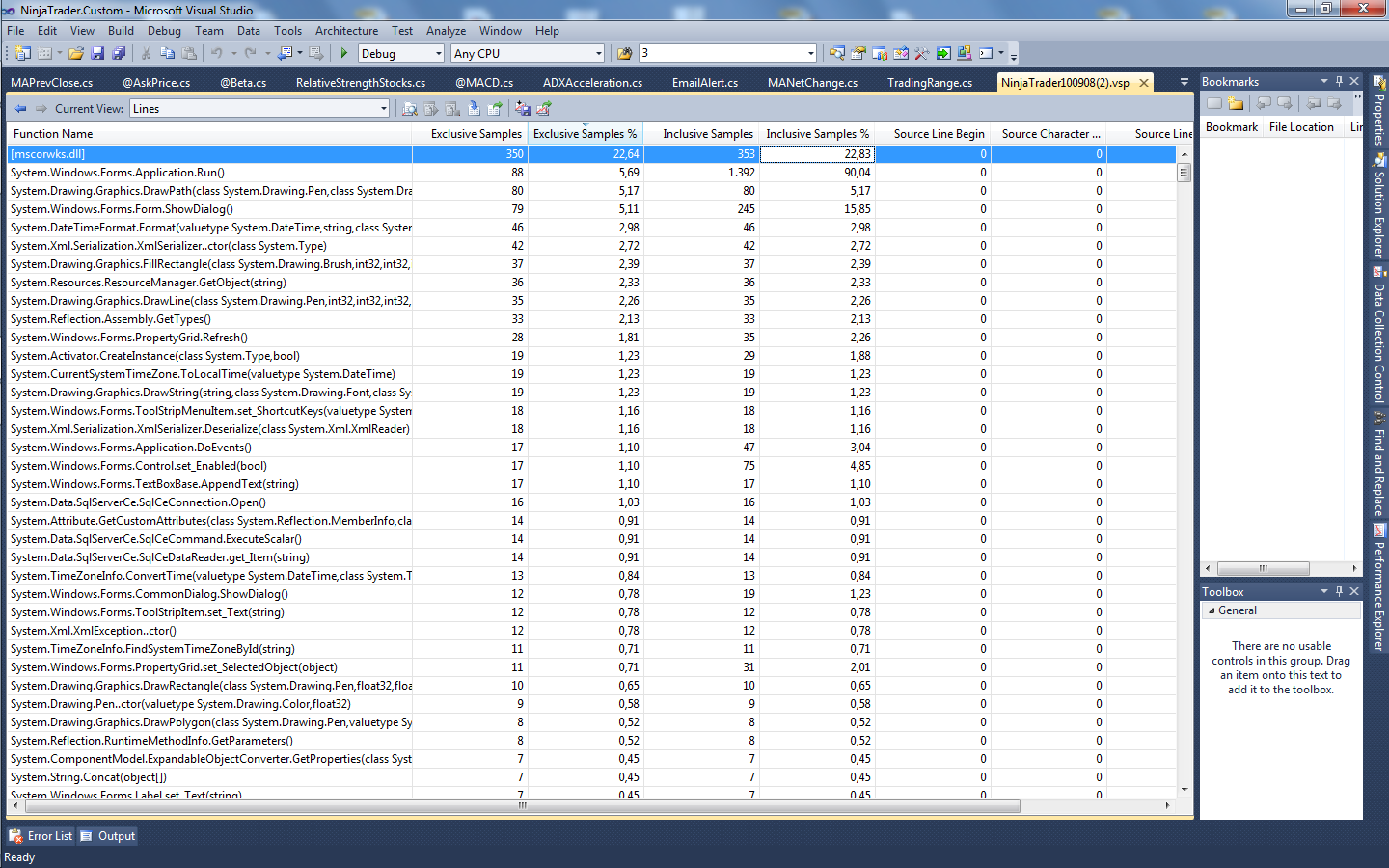Pin the Bookmarks panel with auto-hide icon
The height and width of the screenshot is (868, 1389).
(x=1339, y=81)
